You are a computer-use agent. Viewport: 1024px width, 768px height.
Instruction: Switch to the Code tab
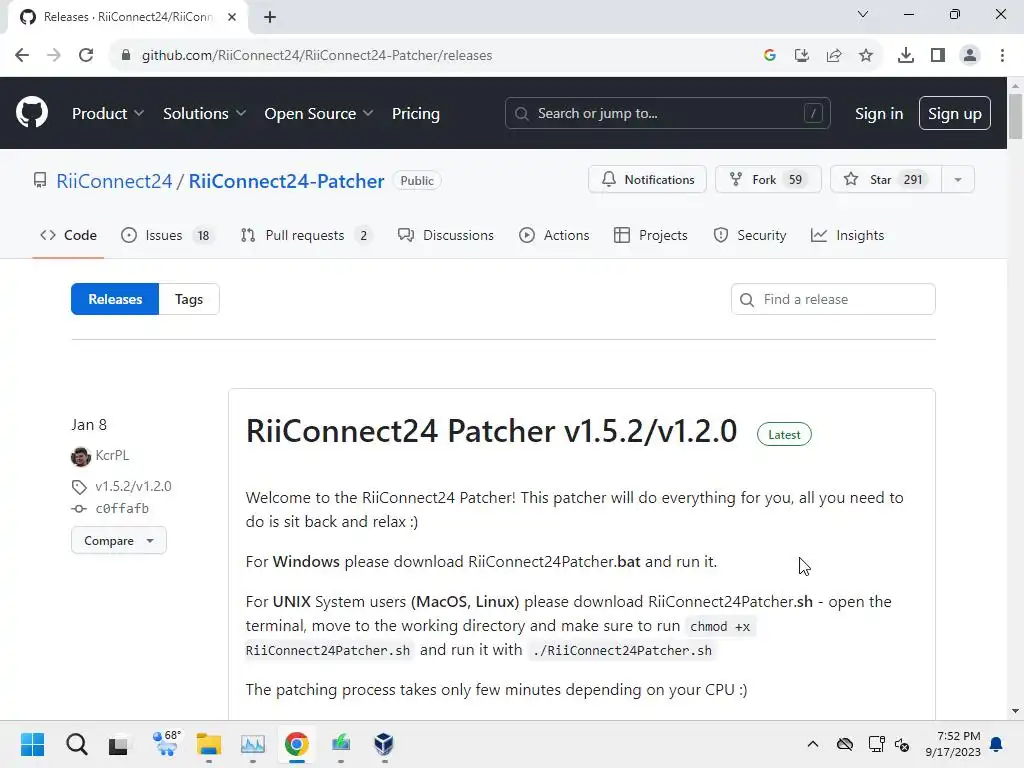tap(68, 235)
